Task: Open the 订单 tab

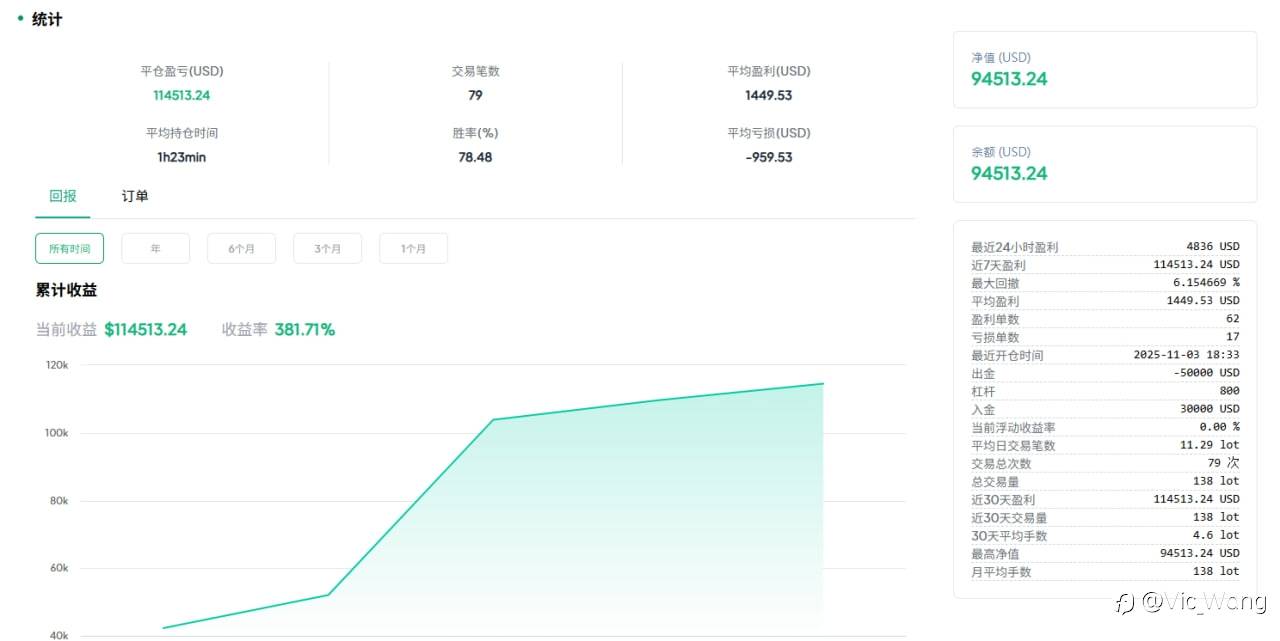Action: [135, 196]
